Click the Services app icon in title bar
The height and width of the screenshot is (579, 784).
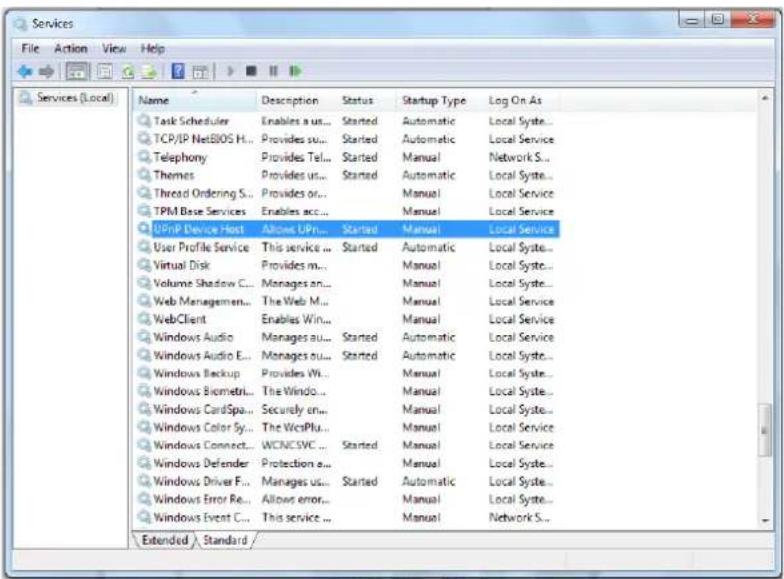[21, 24]
